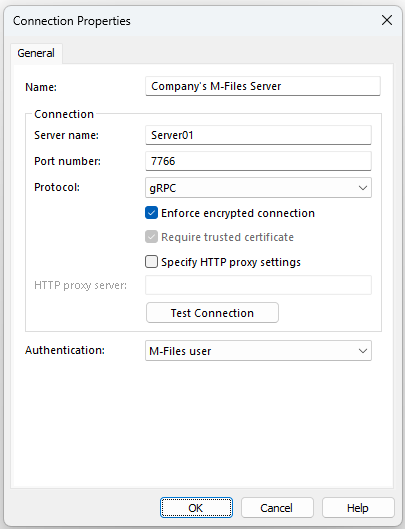Click the chevron arrow on Protocol dropdown
This screenshot has height=529, width=405.
pyautogui.click(x=363, y=188)
